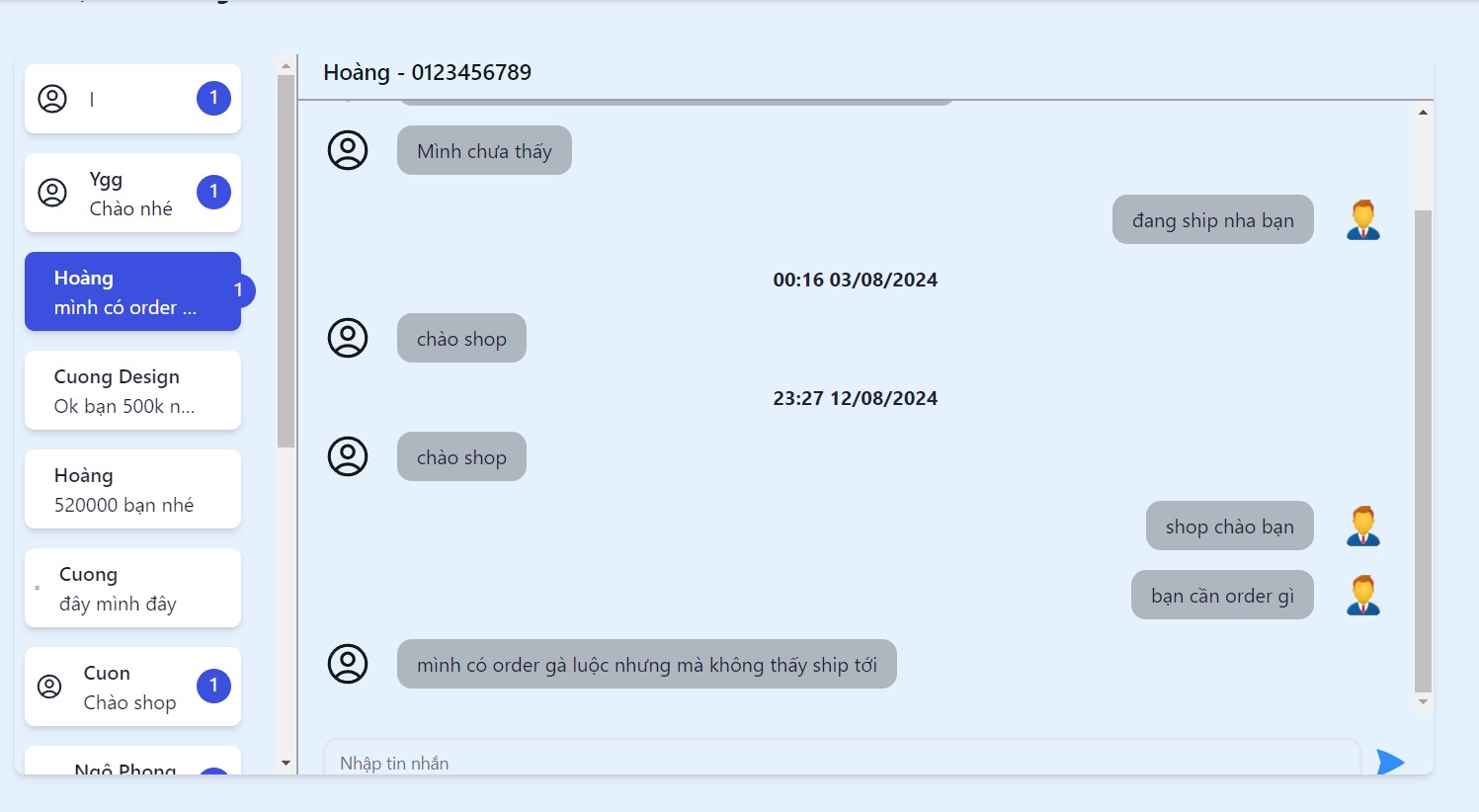
Task: Click chat window scrollbar up arrow
Action: [1423, 113]
